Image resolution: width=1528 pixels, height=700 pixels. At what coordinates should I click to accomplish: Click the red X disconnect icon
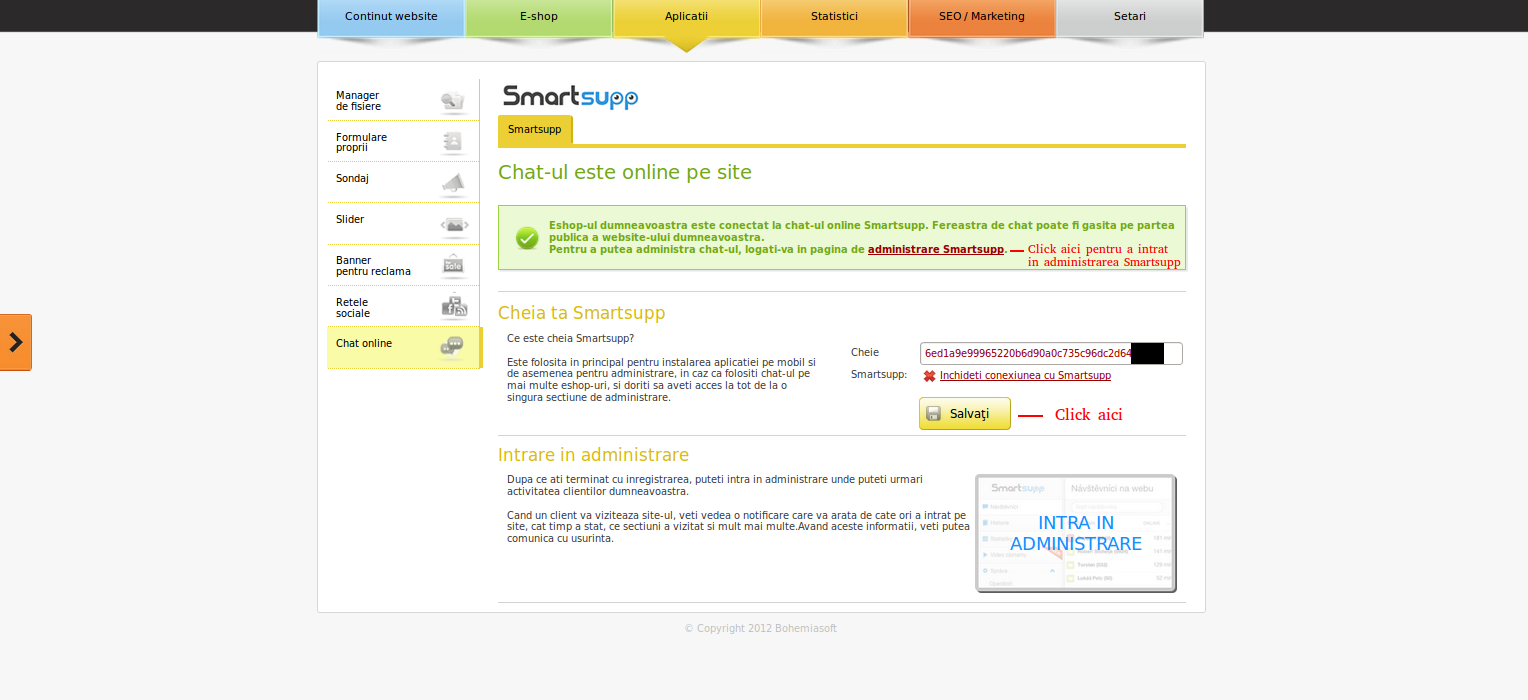pyautogui.click(x=929, y=376)
